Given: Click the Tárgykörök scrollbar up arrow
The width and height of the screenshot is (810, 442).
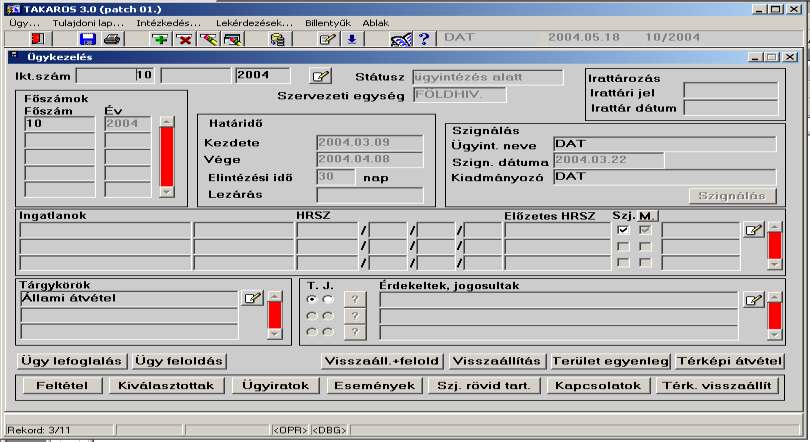Looking at the screenshot, I should click(x=275, y=296).
